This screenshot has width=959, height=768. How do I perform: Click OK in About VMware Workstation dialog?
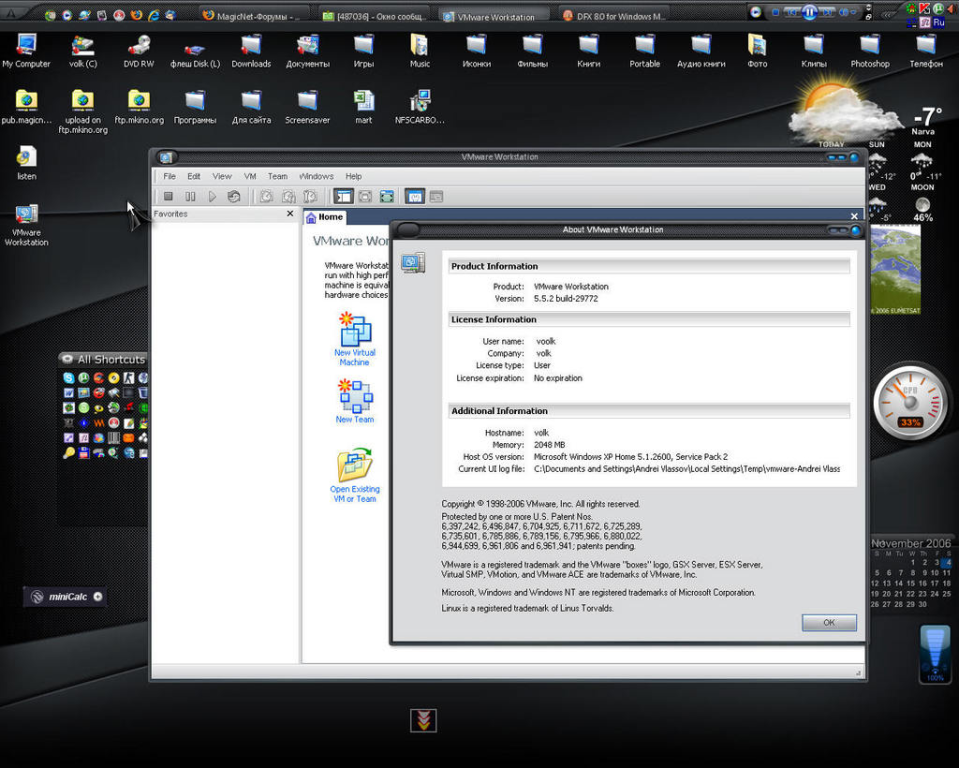pos(828,622)
